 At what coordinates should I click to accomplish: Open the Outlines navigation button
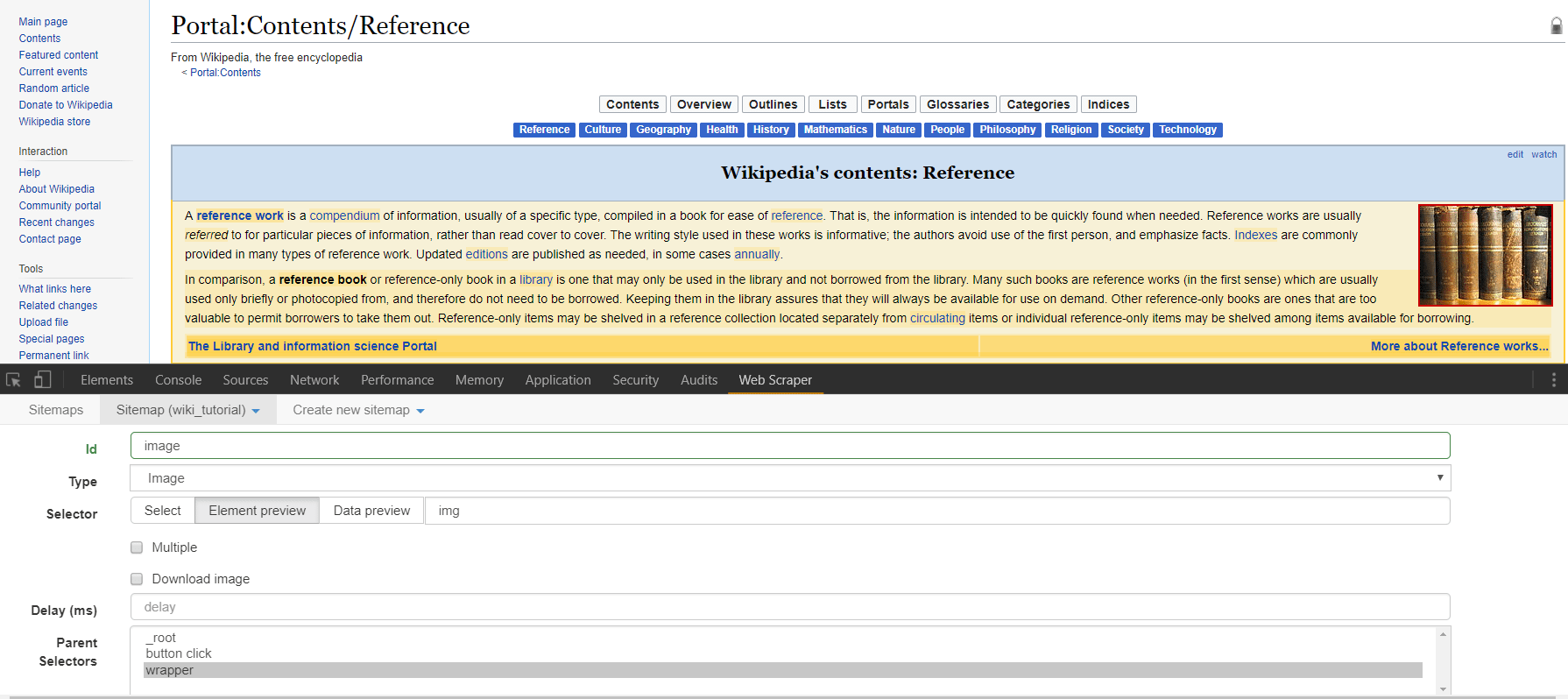pos(773,104)
